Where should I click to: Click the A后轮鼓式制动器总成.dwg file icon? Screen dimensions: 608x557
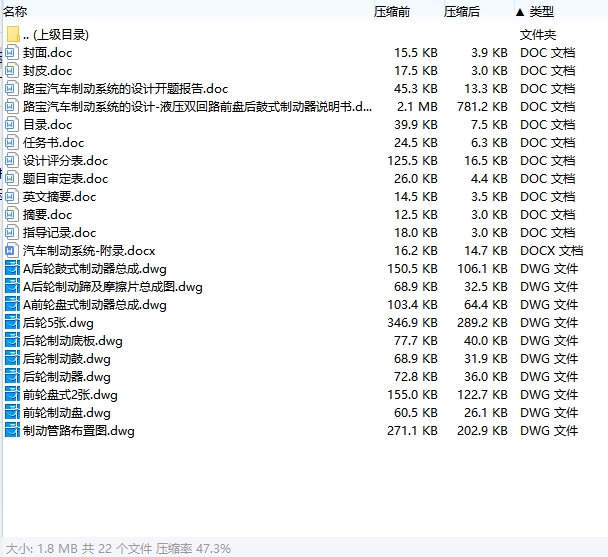tap(12, 268)
